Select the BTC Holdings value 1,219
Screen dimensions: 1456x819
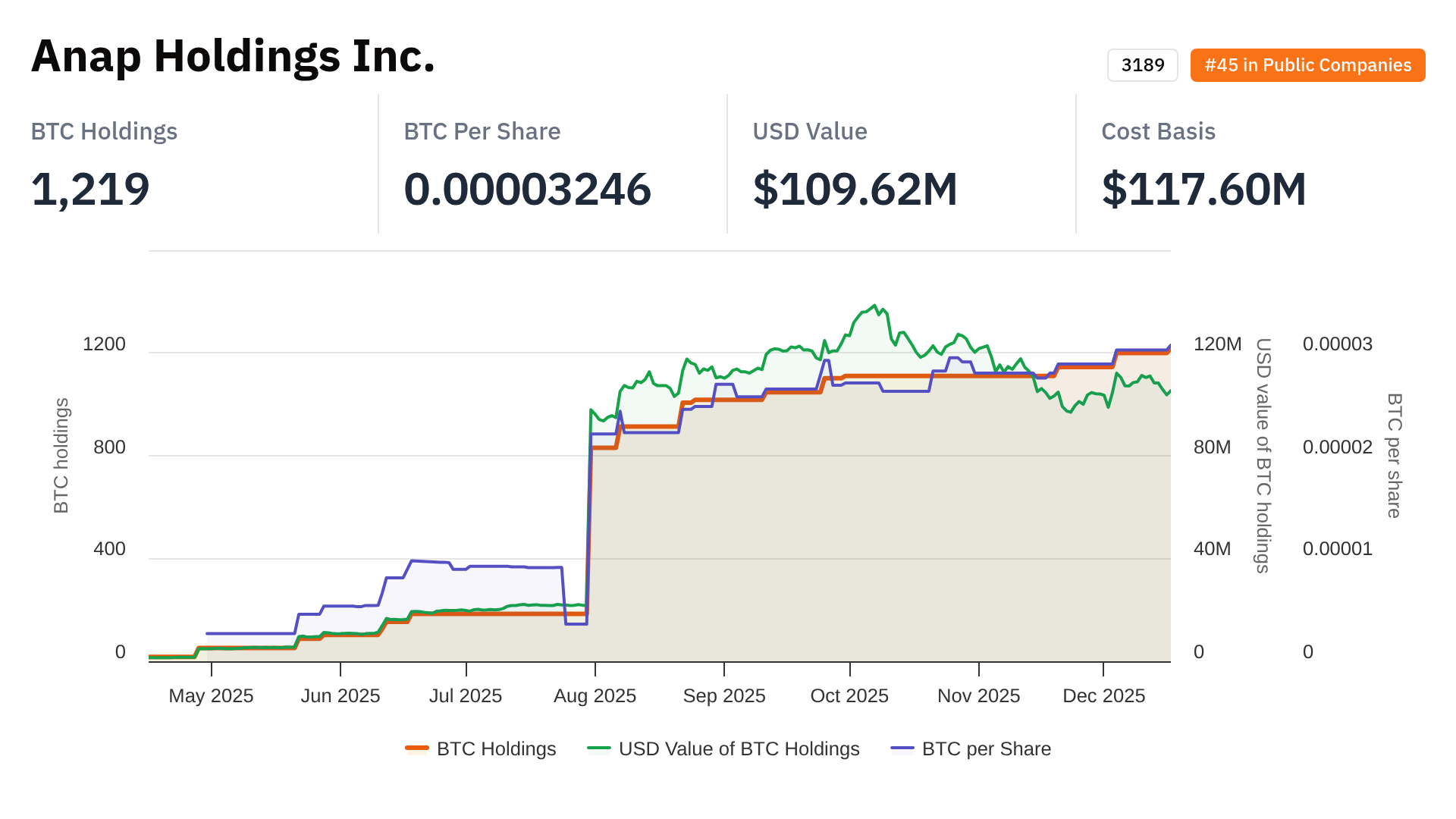[x=90, y=189]
